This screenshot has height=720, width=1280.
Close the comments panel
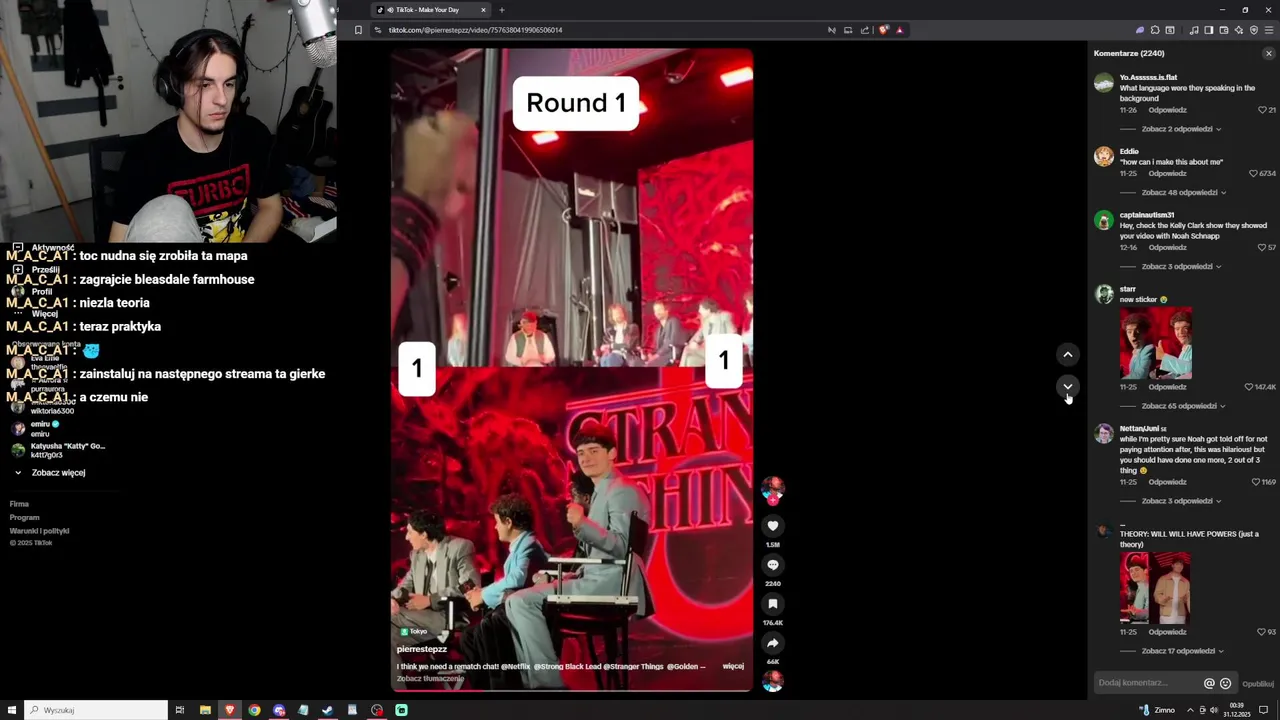(x=1269, y=53)
